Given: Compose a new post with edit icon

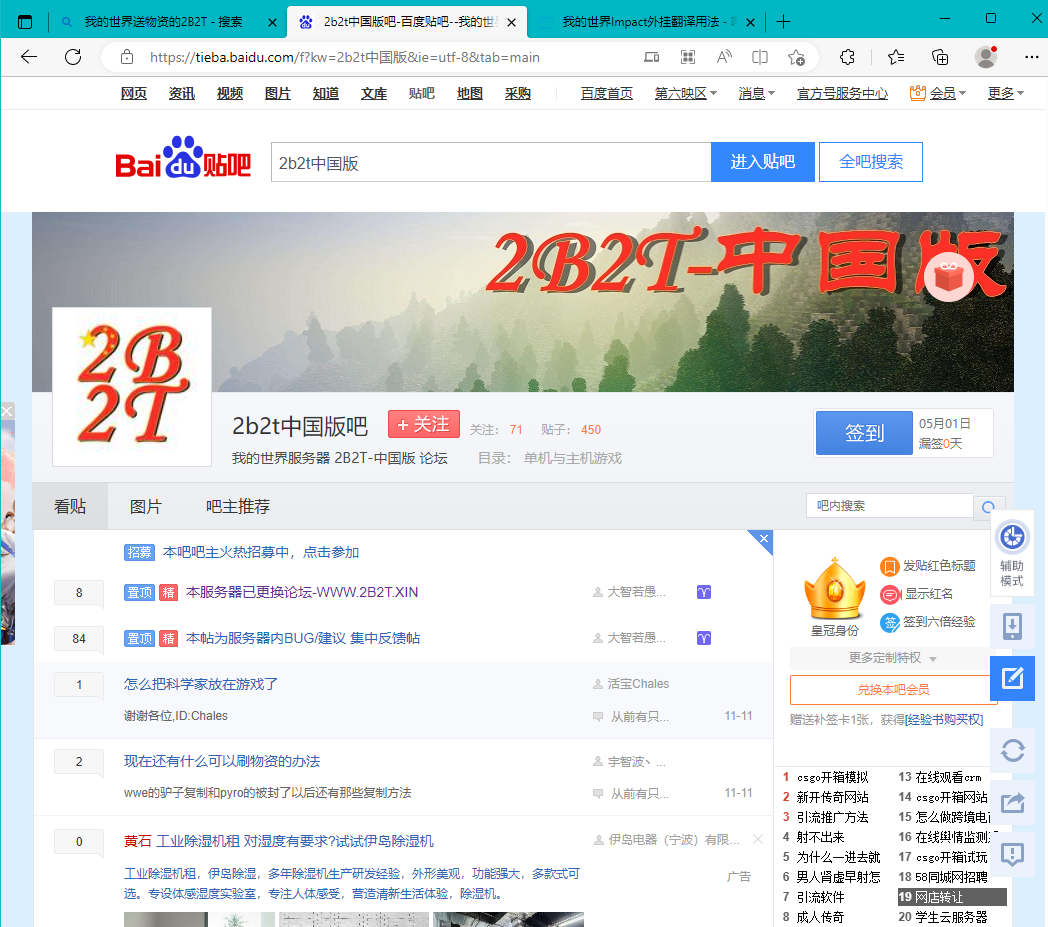Looking at the screenshot, I should coord(1012,678).
